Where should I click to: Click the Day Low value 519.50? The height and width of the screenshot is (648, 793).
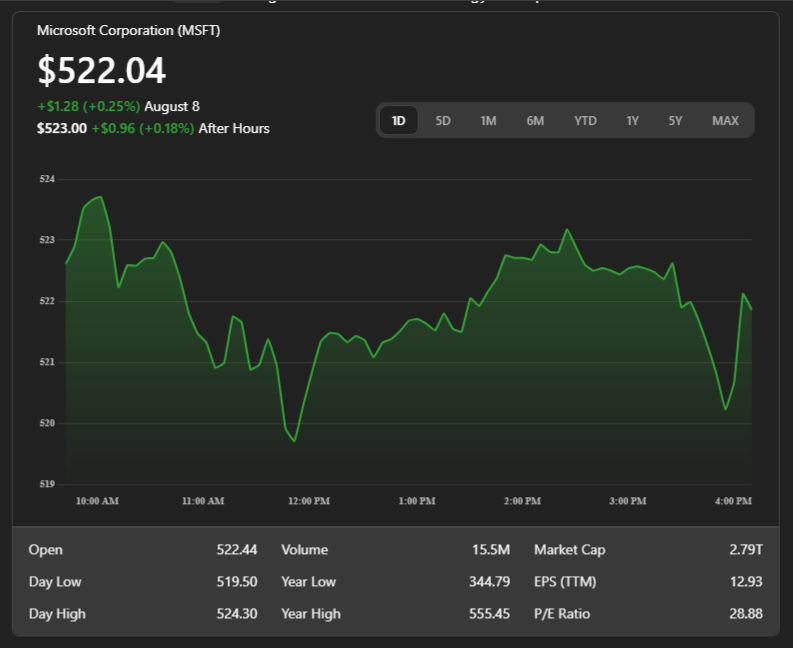(x=236, y=582)
